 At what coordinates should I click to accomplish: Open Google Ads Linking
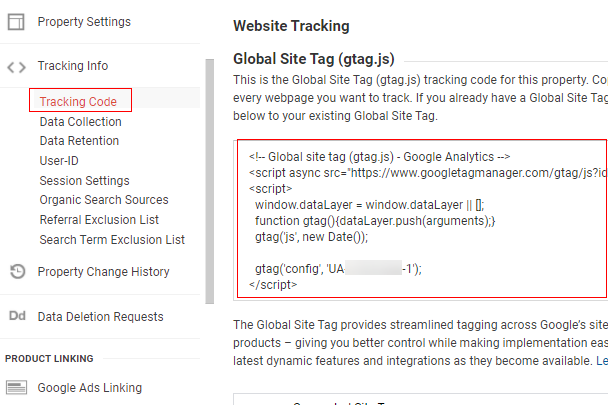pos(90,388)
